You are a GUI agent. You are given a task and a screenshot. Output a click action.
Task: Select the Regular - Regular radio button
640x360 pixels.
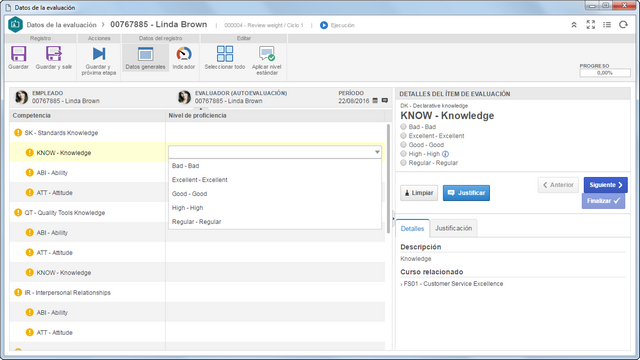click(403, 162)
